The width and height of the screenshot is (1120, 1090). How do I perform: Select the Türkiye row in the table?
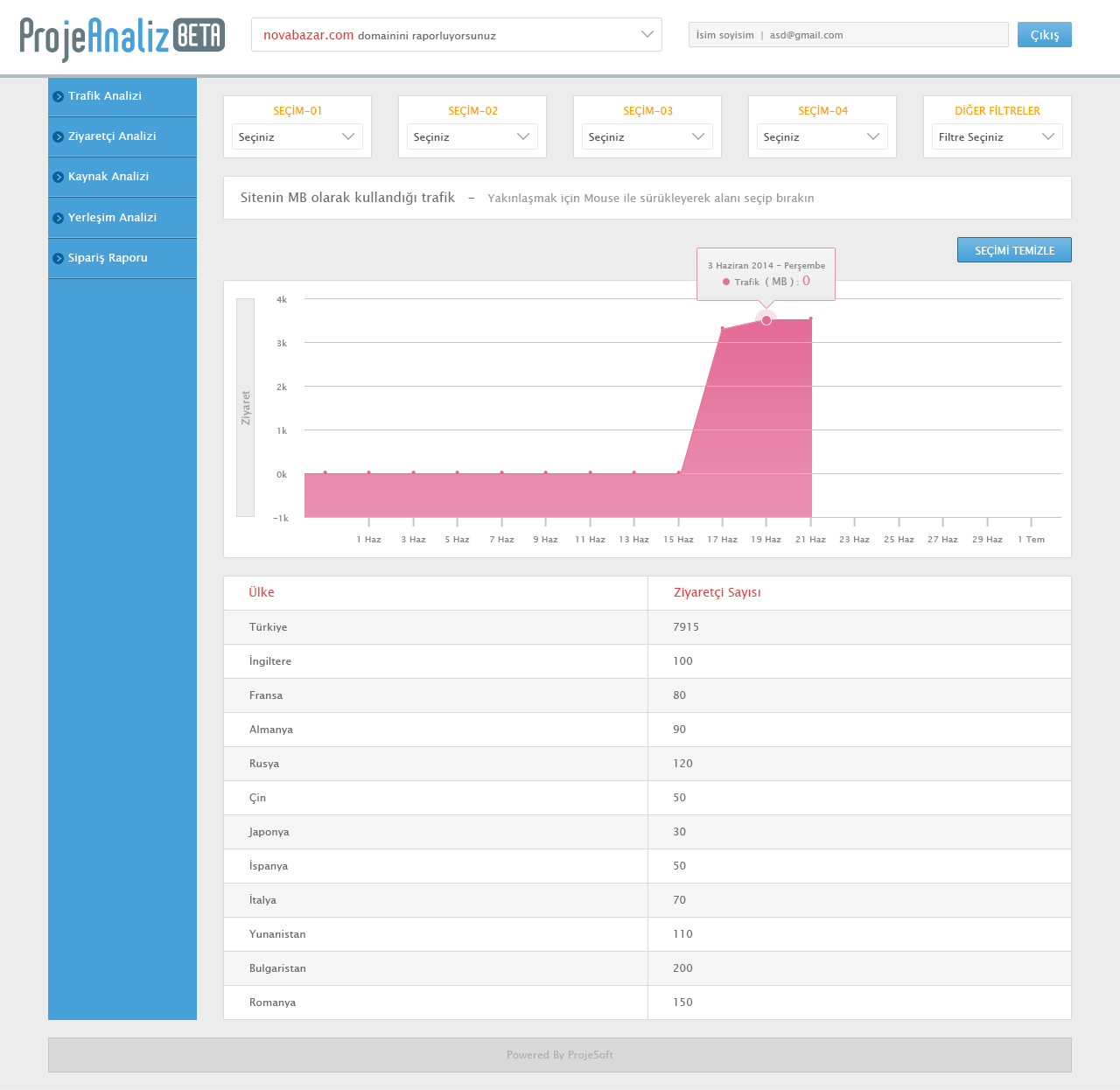tap(647, 627)
